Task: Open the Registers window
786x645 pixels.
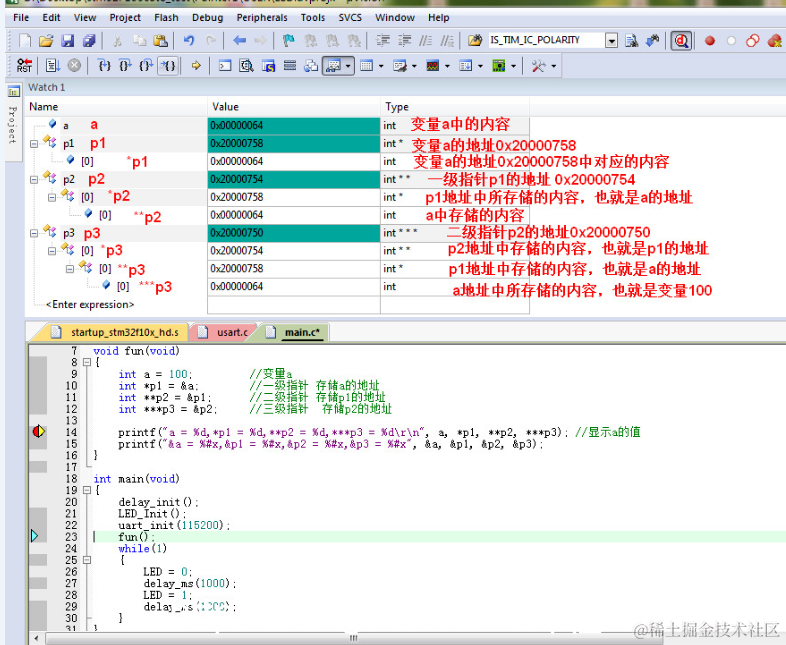Action: tap(290, 66)
